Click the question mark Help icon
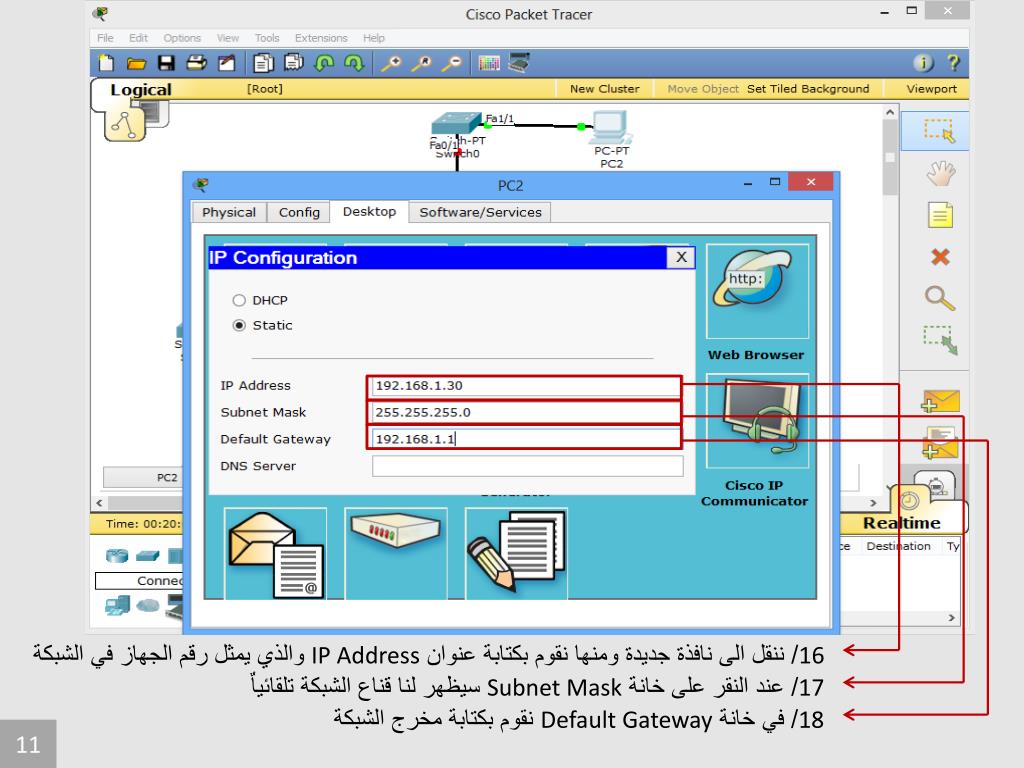The height and width of the screenshot is (768, 1024). tap(953, 63)
